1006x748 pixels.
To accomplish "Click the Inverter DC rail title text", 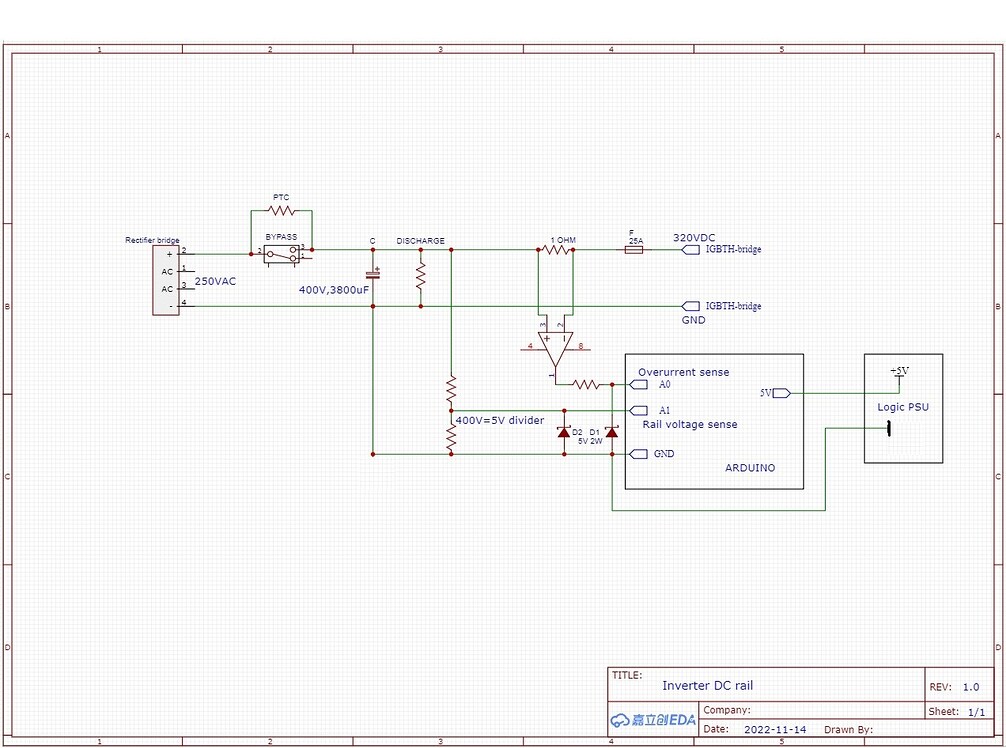I will pos(709,685).
